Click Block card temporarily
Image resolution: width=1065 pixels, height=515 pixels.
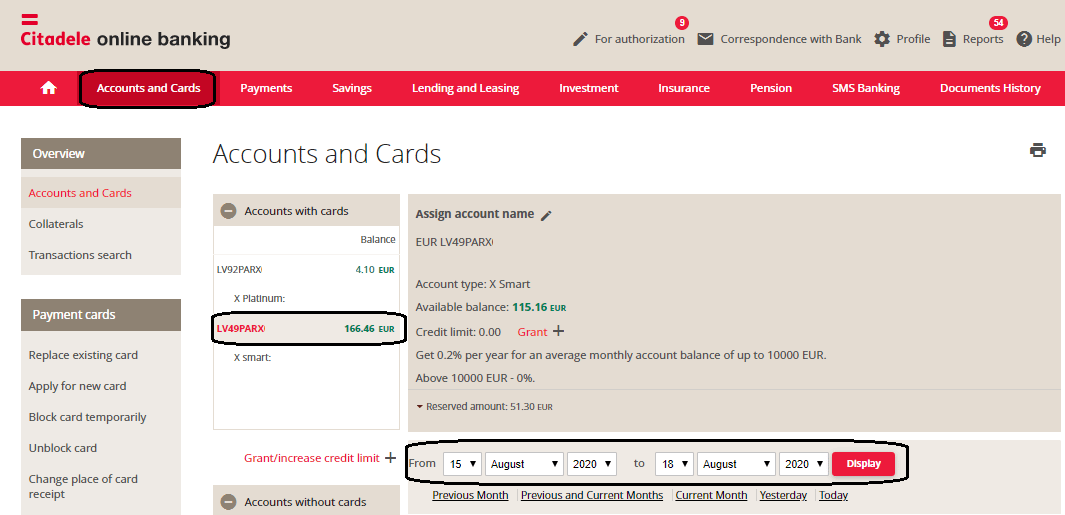point(88,417)
